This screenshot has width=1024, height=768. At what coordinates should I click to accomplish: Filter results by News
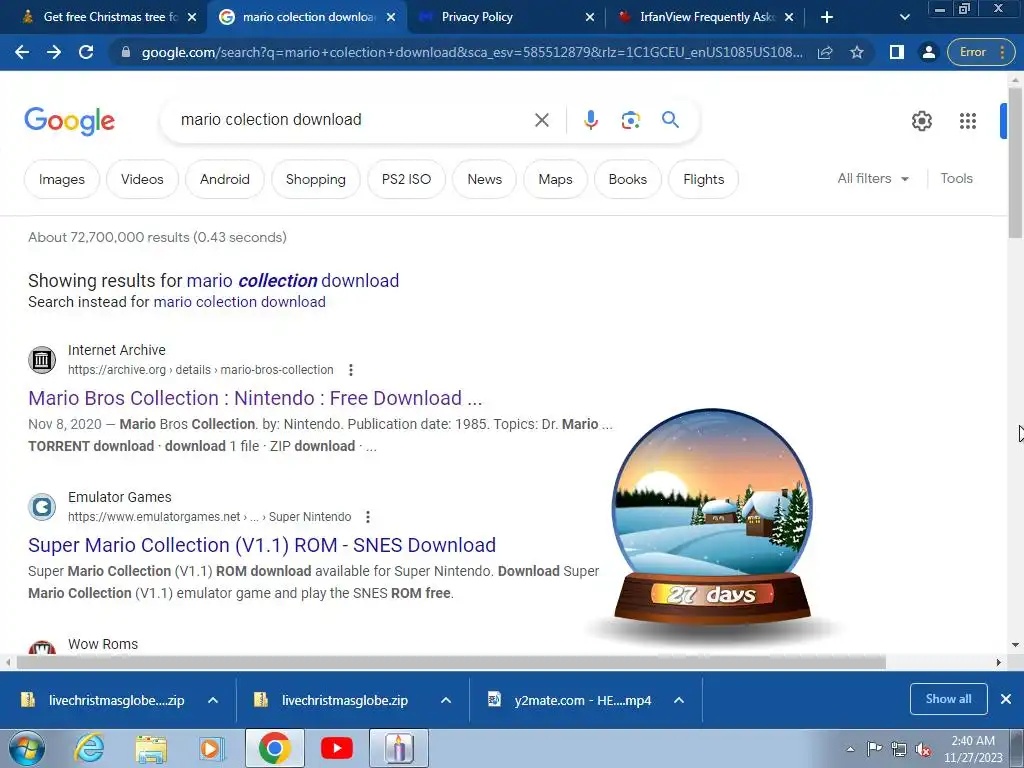point(485,179)
